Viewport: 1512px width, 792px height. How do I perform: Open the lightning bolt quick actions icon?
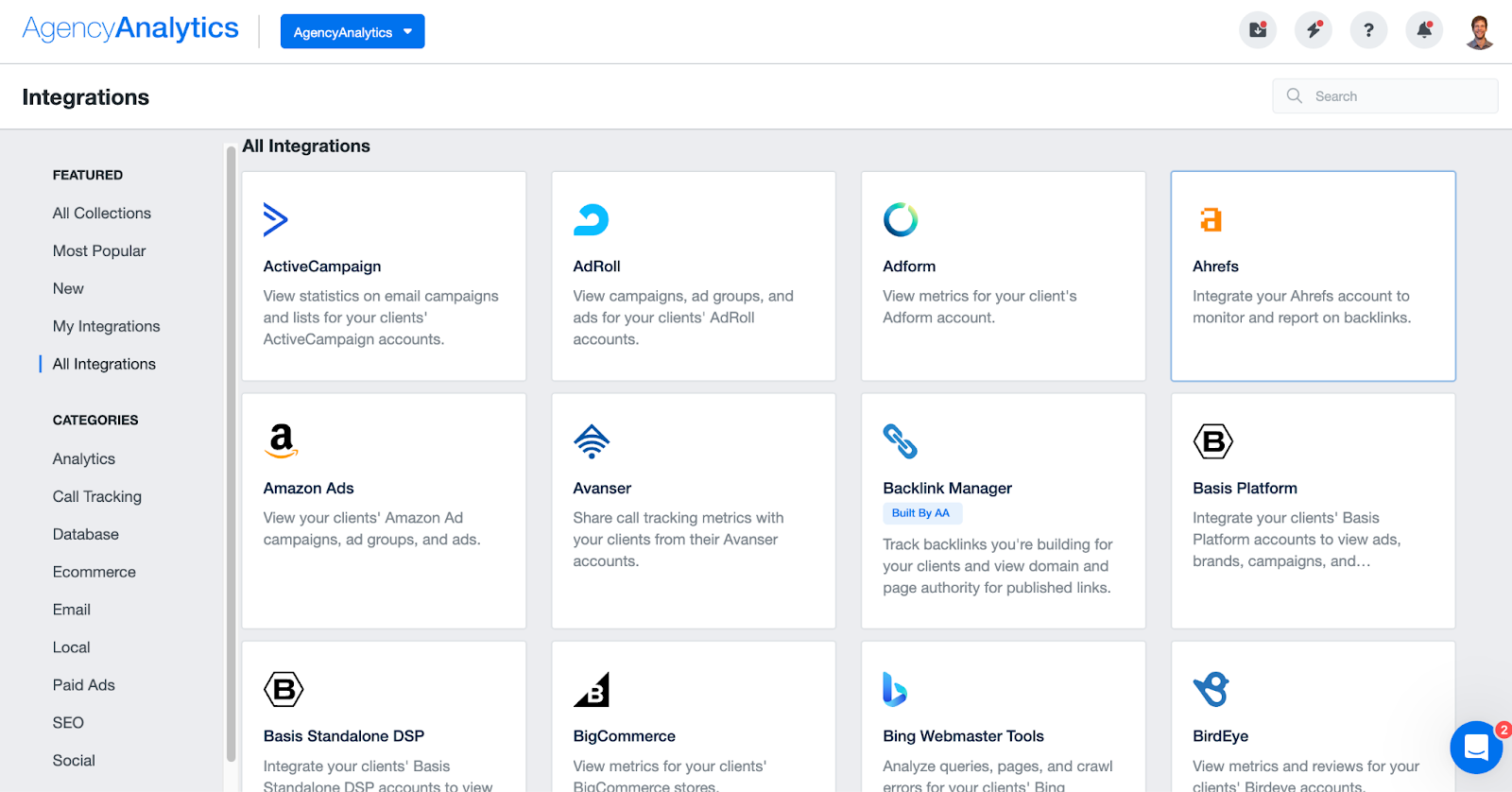[x=1314, y=31]
